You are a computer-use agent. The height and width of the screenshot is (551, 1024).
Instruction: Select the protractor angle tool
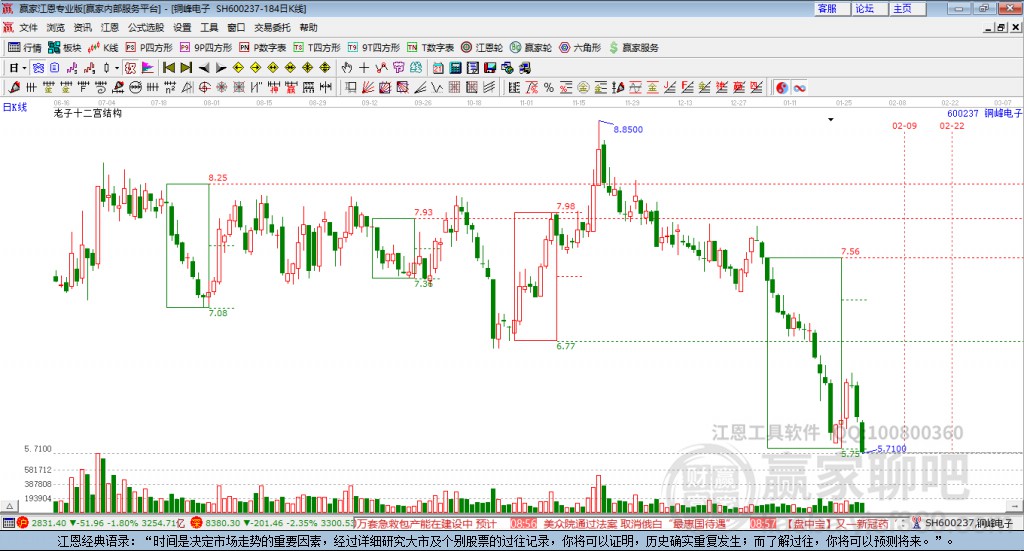click(187, 87)
